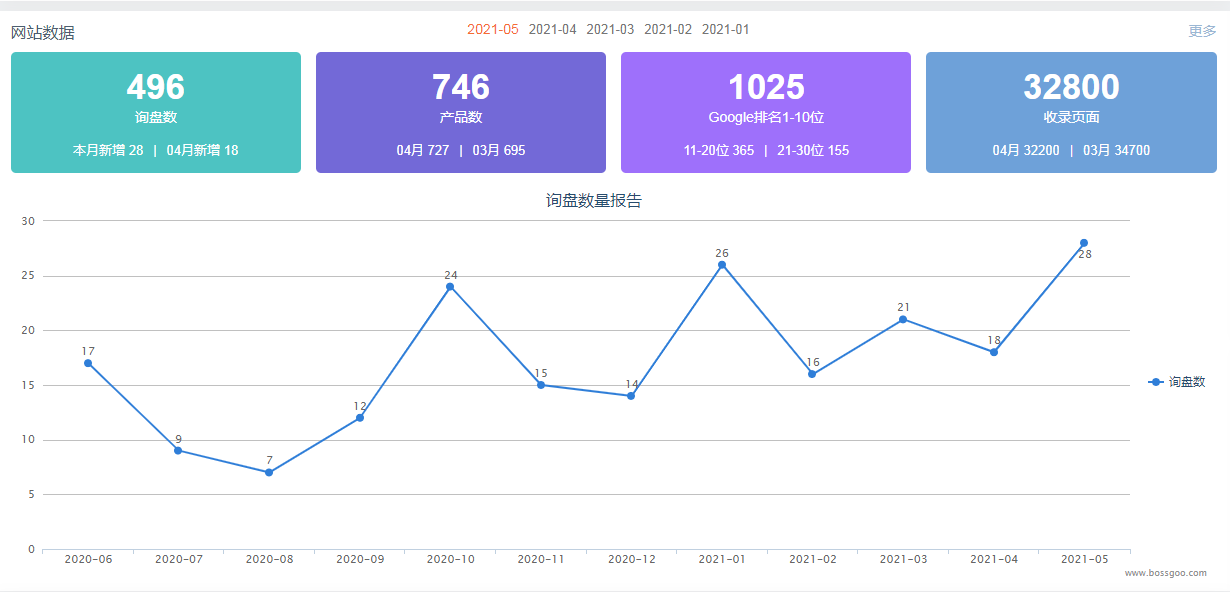Viewport: 1230px width, 592px height.
Task: Open the 1025 Google排名 purple card
Action: click(766, 112)
